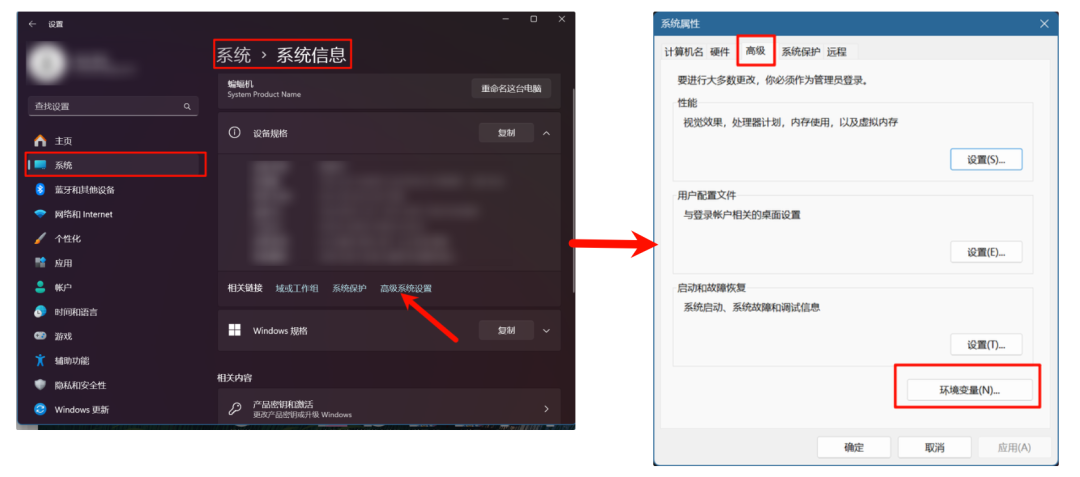This screenshot has width=1080, height=477.
Task: Open the 高级系统设置 link
Action: [x=406, y=288]
